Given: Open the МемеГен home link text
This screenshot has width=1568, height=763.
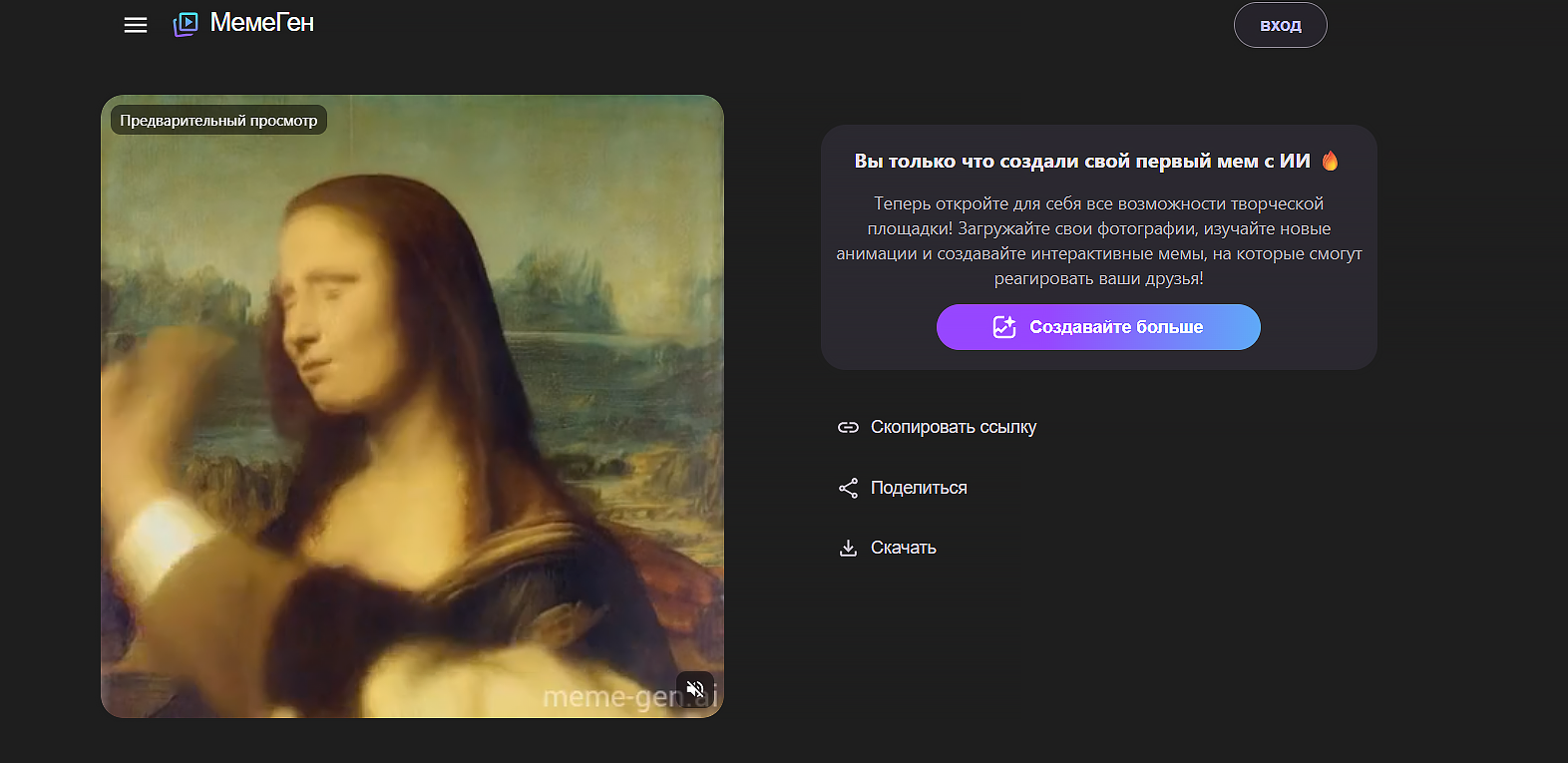Looking at the screenshot, I should point(261,23).
